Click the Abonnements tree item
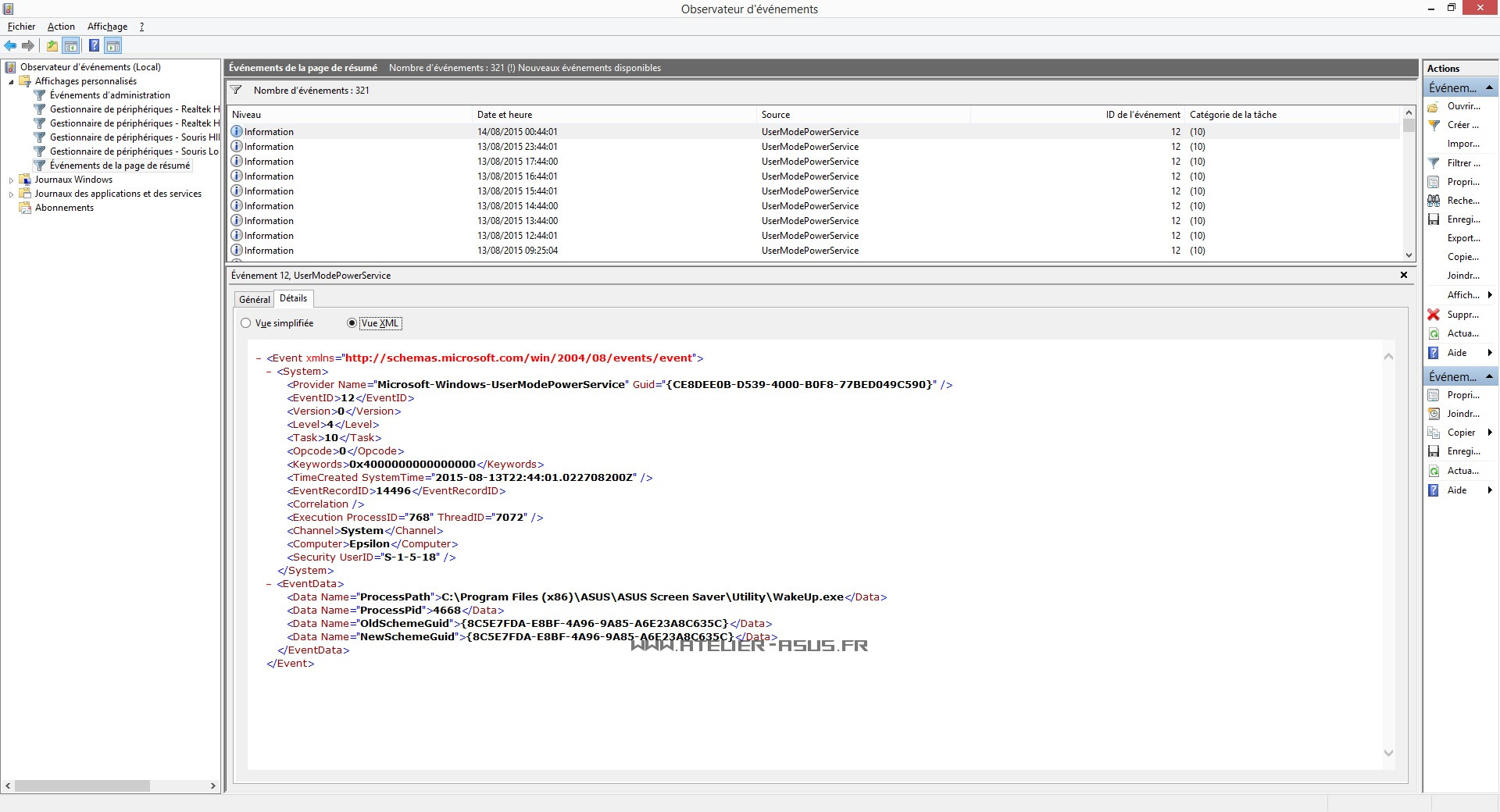1500x812 pixels. point(64,208)
